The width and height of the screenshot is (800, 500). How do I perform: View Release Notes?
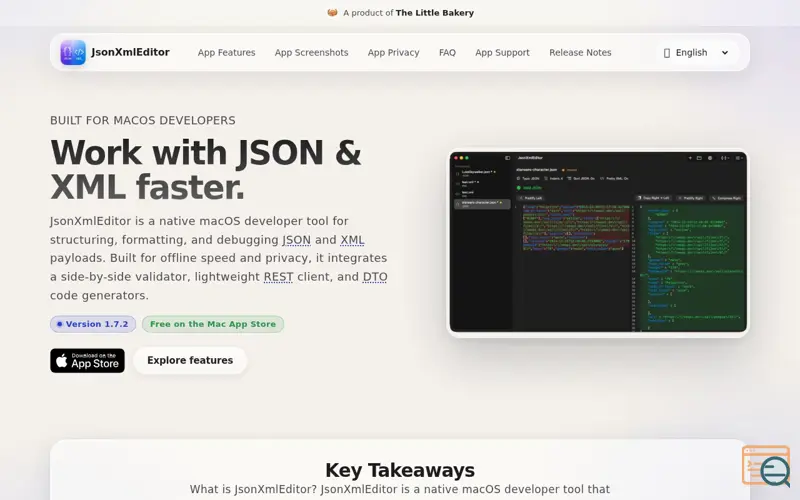[x=580, y=53]
